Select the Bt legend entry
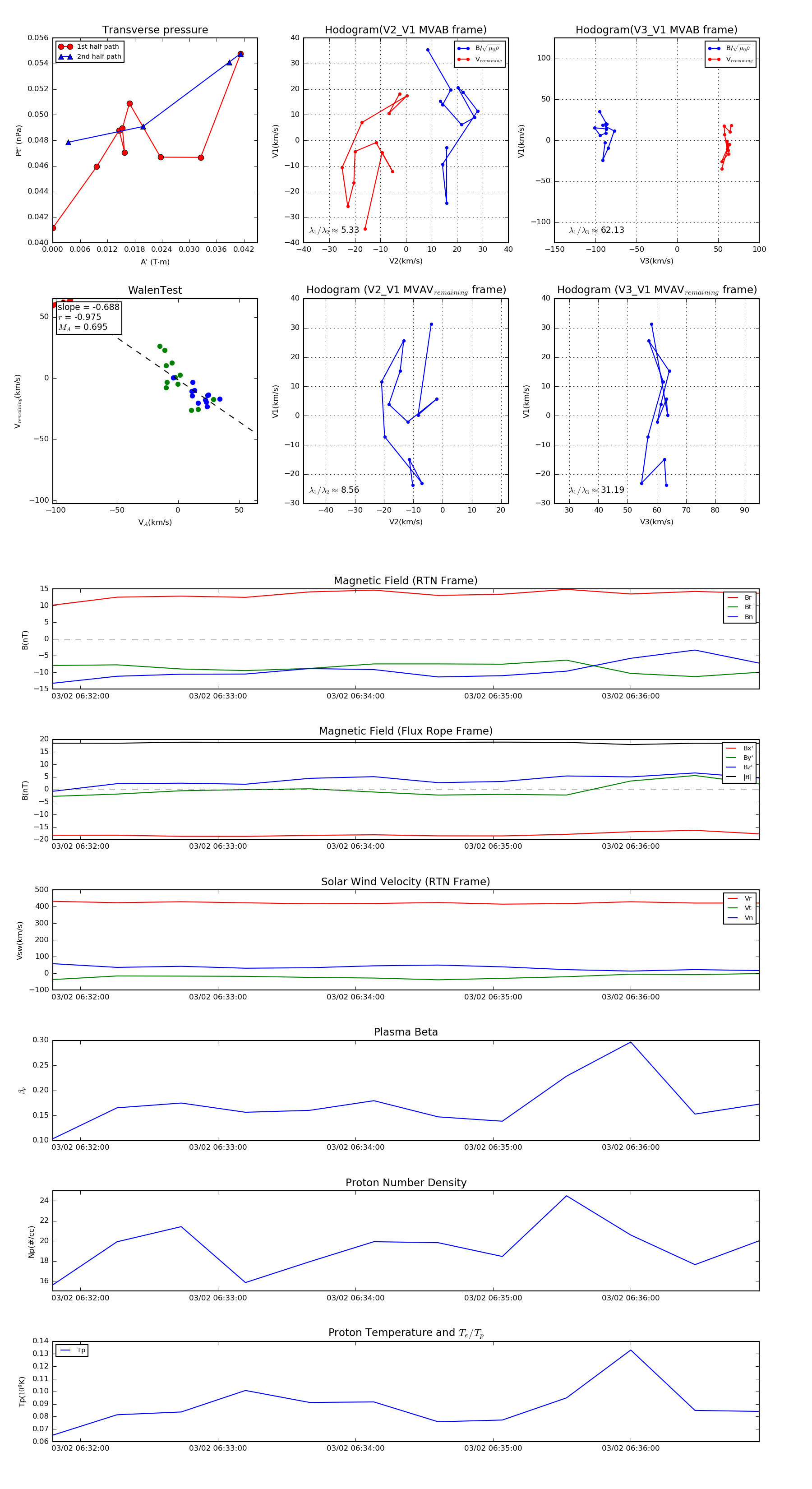Screen dimensions: 812x1489 click(740, 607)
